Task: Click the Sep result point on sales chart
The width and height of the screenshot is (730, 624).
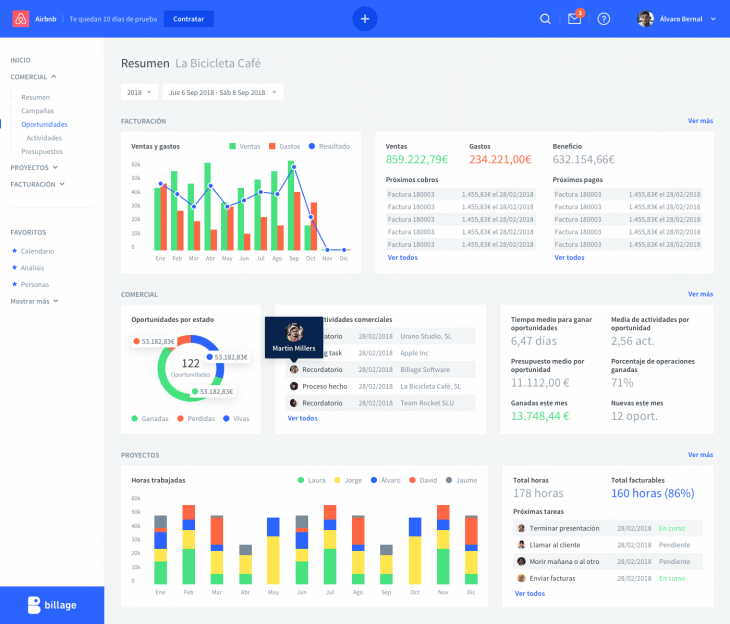Action: point(294,167)
